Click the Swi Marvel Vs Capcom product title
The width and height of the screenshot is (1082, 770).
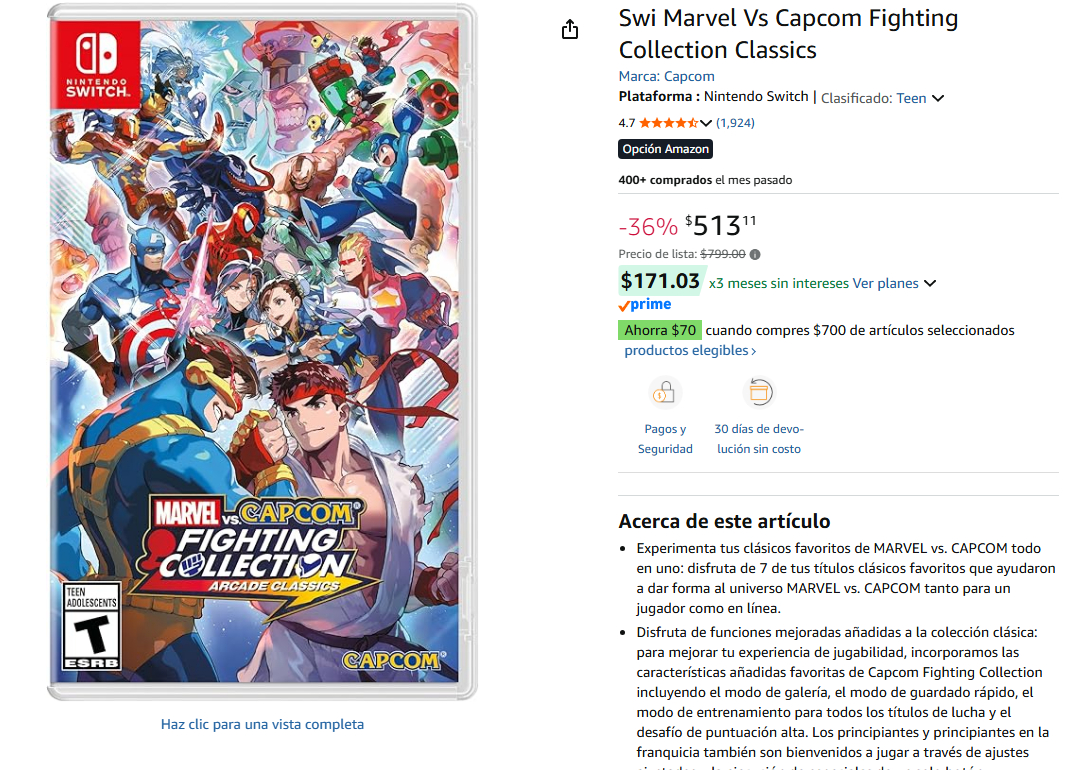(x=788, y=34)
